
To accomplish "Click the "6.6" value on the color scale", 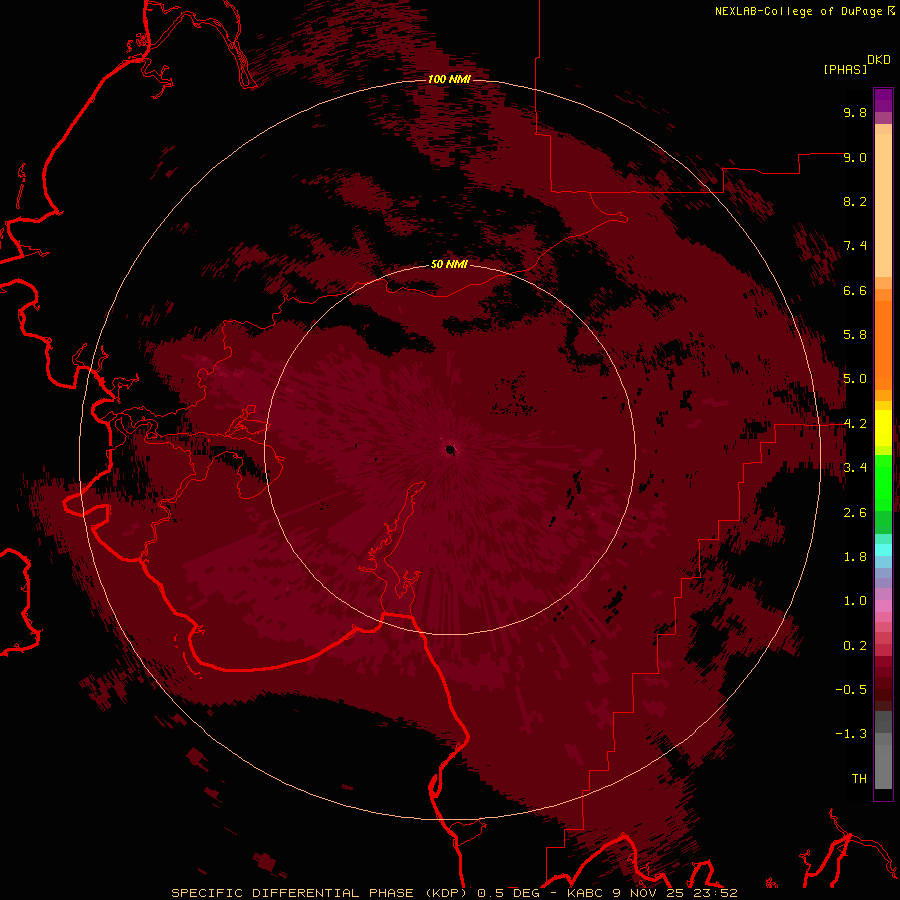I will pyautogui.click(x=855, y=290).
